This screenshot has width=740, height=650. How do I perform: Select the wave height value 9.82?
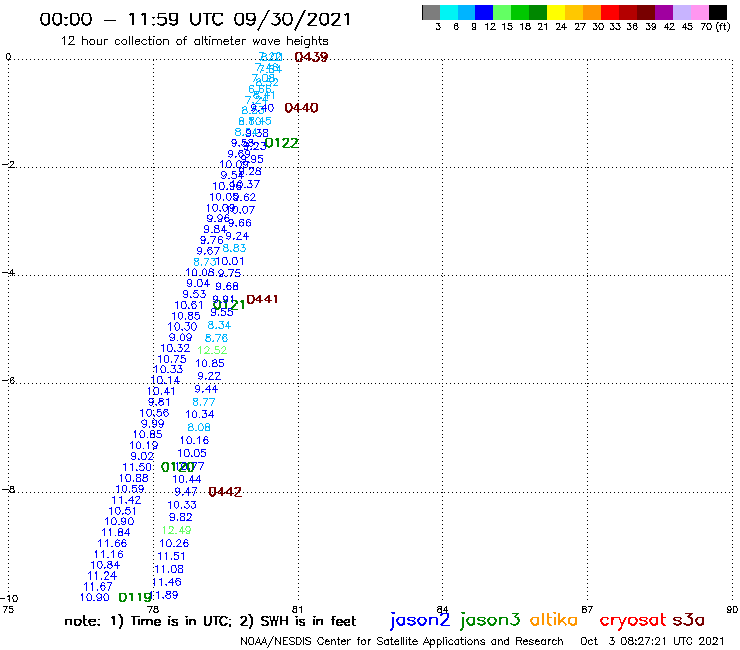pyautogui.click(x=181, y=517)
